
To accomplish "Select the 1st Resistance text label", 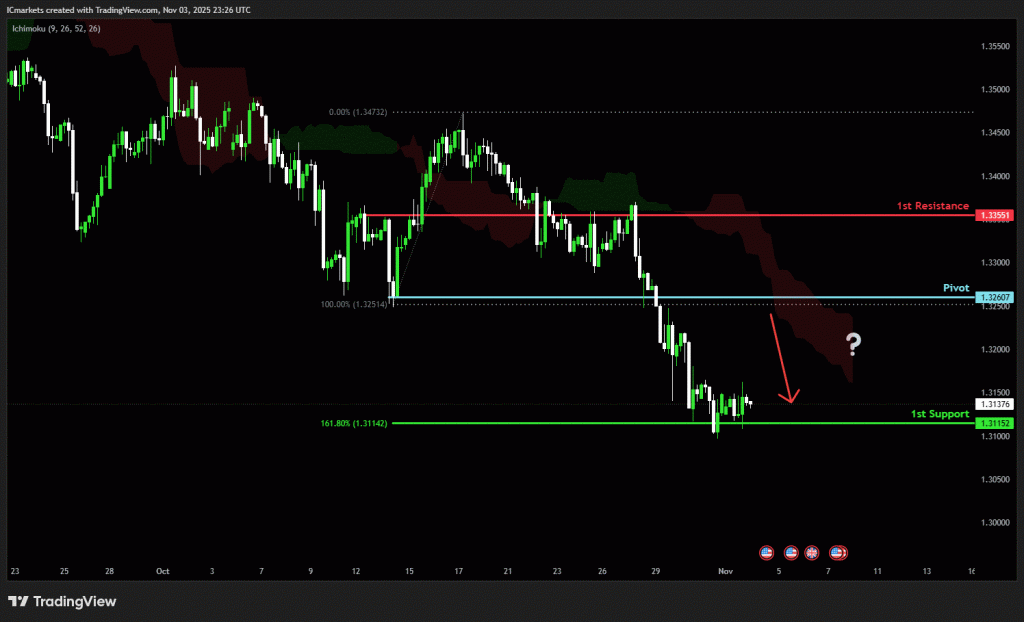I will [932, 206].
